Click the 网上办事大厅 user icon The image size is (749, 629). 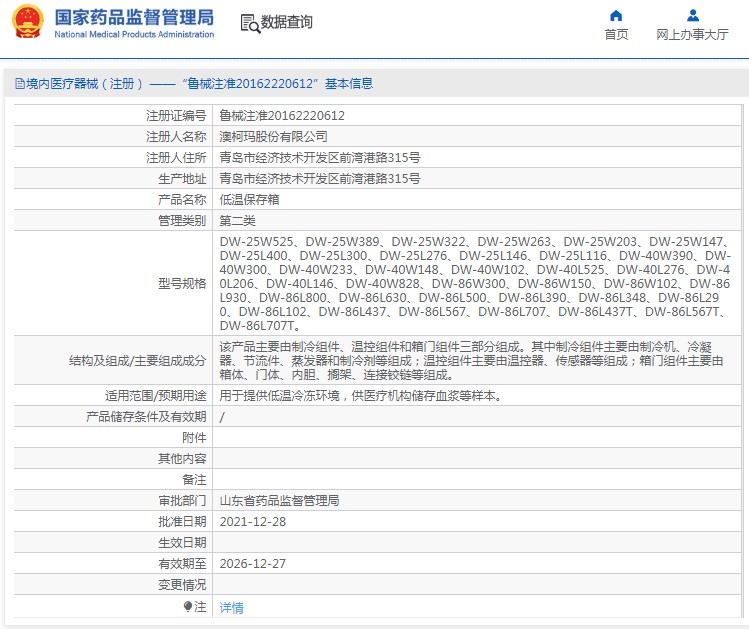(x=693, y=16)
